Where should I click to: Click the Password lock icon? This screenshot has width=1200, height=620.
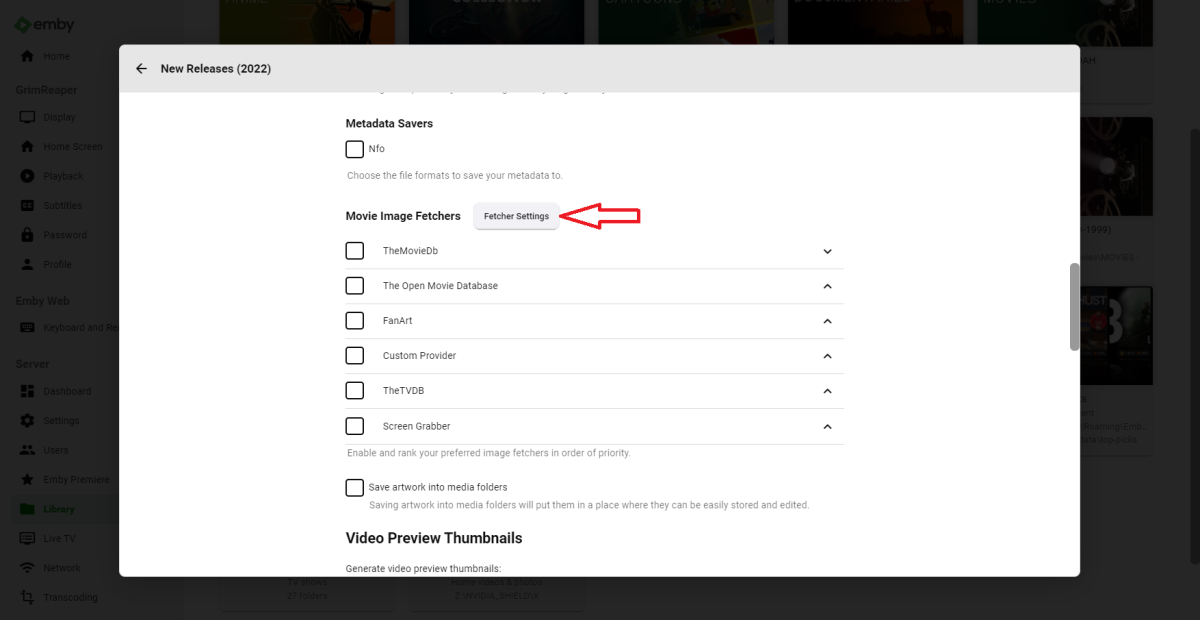(x=28, y=235)
